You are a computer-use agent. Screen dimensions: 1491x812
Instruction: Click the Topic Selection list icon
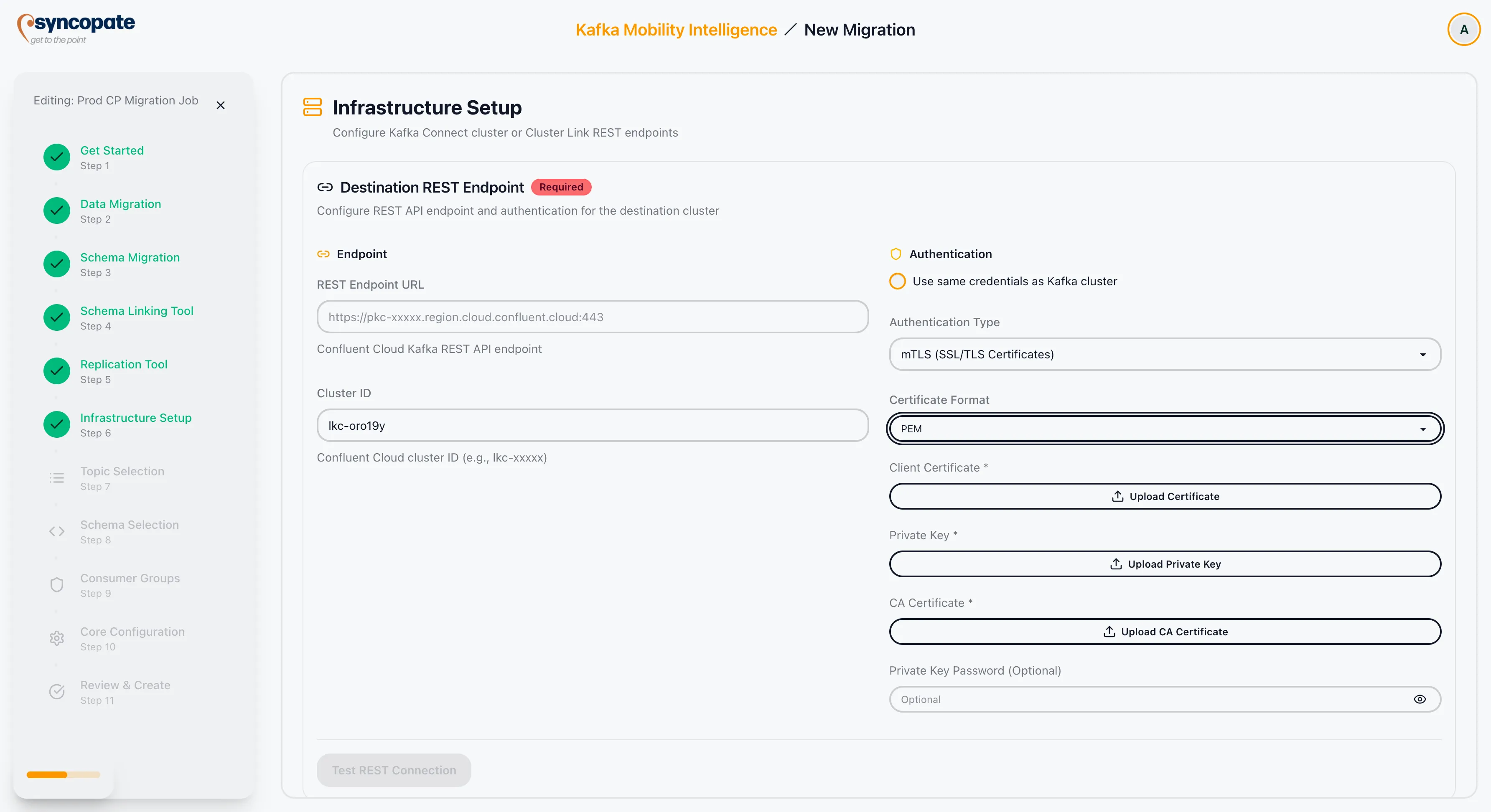point(57,478)
